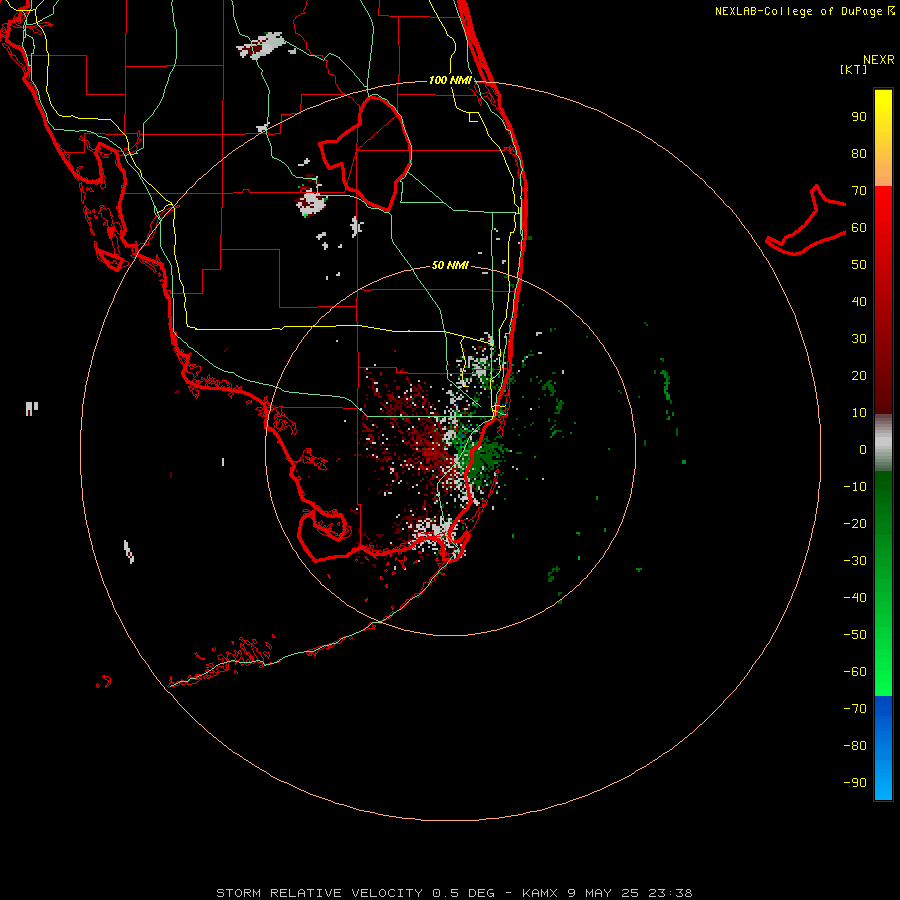Click the NEXR label above the color bar
The width and height of the screenshot is (900, 900).
click(x=879, y=59)
